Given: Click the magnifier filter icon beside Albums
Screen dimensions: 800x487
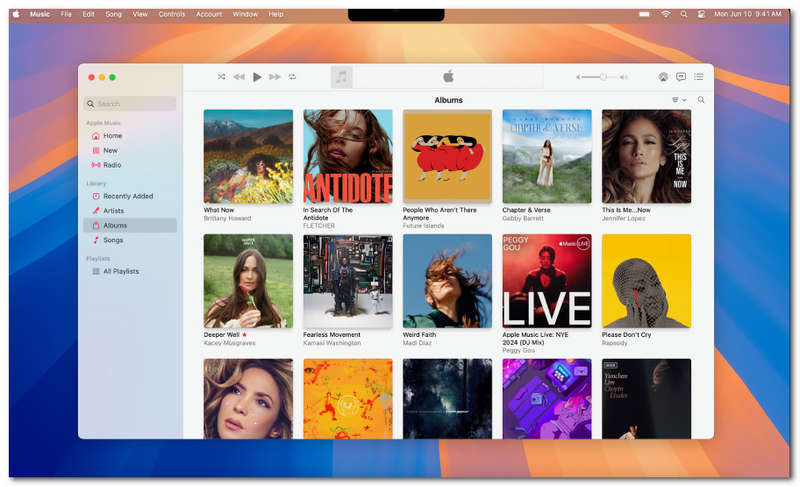Looking at the screenshot, I should (x=701, y=100).
